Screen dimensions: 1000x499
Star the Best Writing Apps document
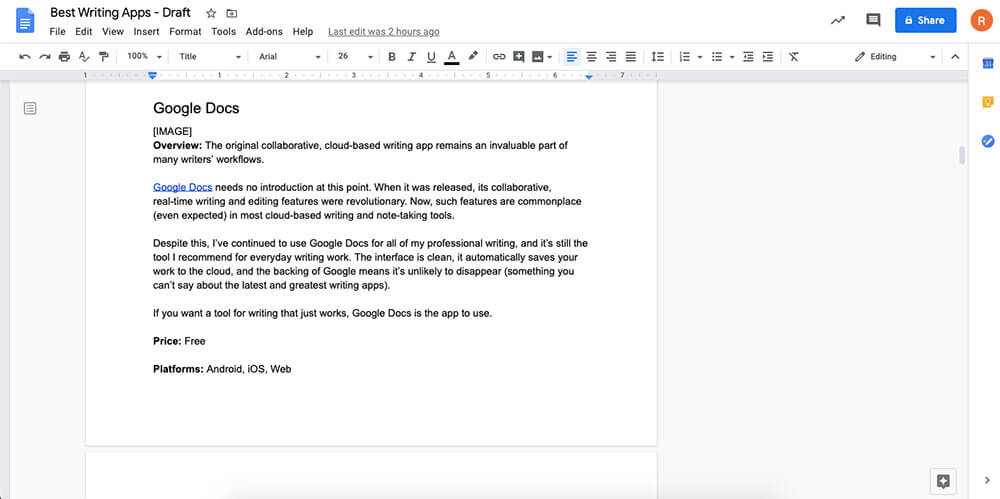click(x=211, y=13)
